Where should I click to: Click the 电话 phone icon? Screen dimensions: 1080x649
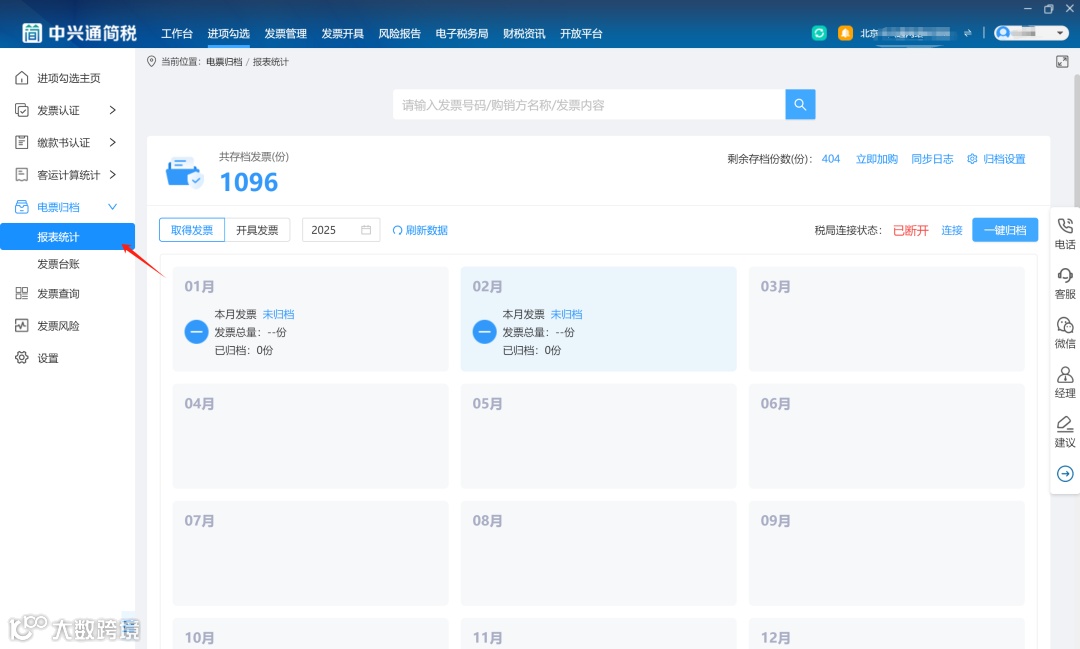point(1065,225)
